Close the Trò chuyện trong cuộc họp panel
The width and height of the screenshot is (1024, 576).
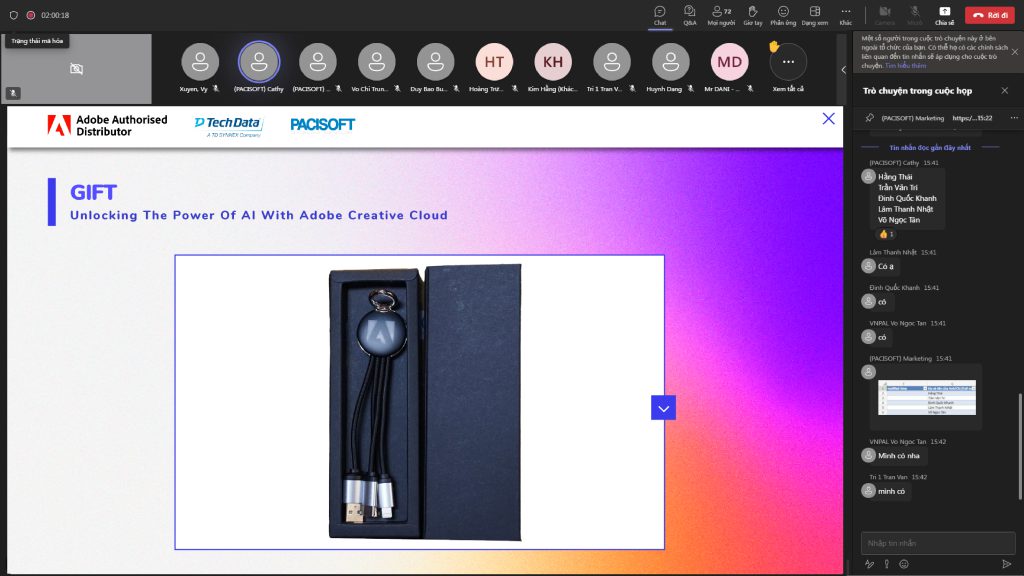1004,91
